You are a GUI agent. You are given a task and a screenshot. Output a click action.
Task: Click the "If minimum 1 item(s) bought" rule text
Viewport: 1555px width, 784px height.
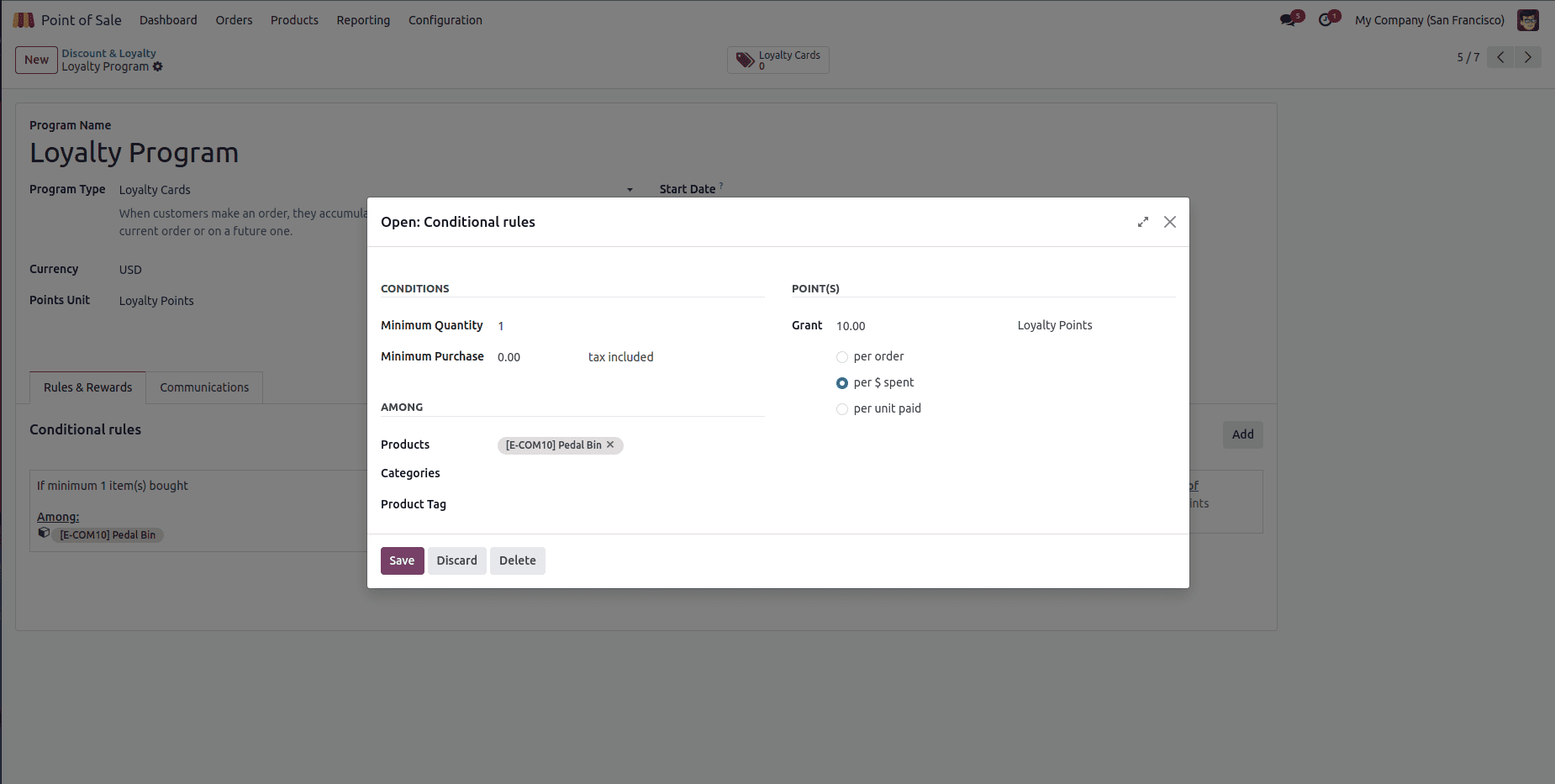(113, 486)
